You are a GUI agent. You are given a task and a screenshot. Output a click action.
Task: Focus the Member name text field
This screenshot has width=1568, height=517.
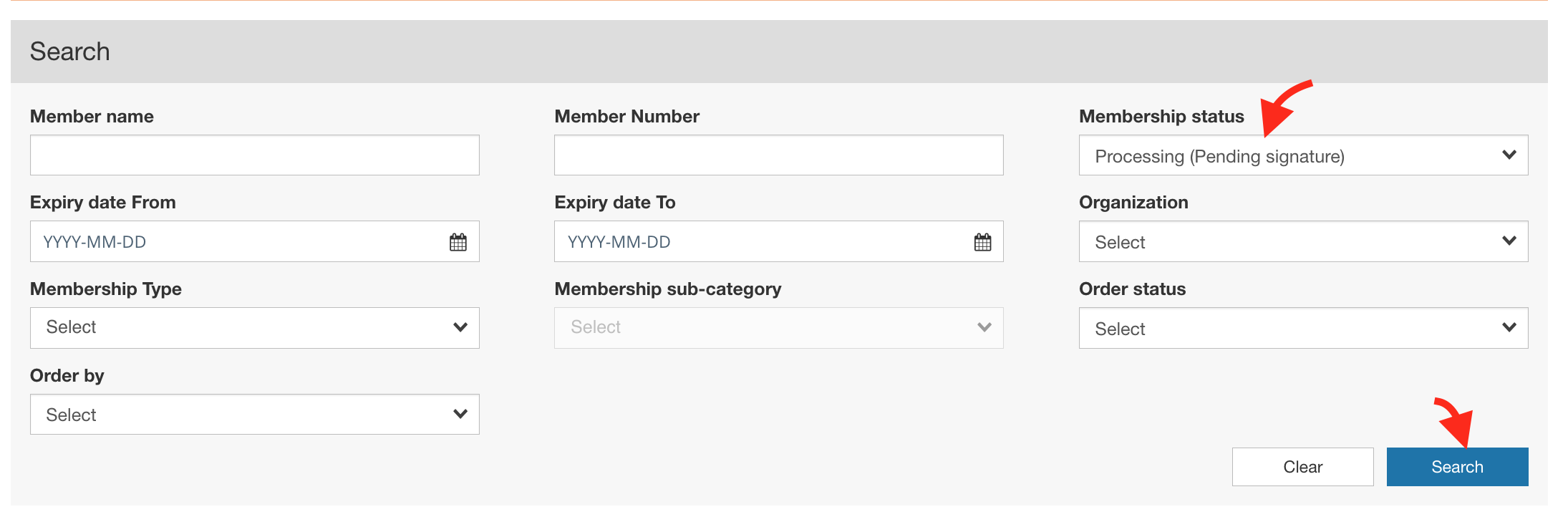[254, 155]
